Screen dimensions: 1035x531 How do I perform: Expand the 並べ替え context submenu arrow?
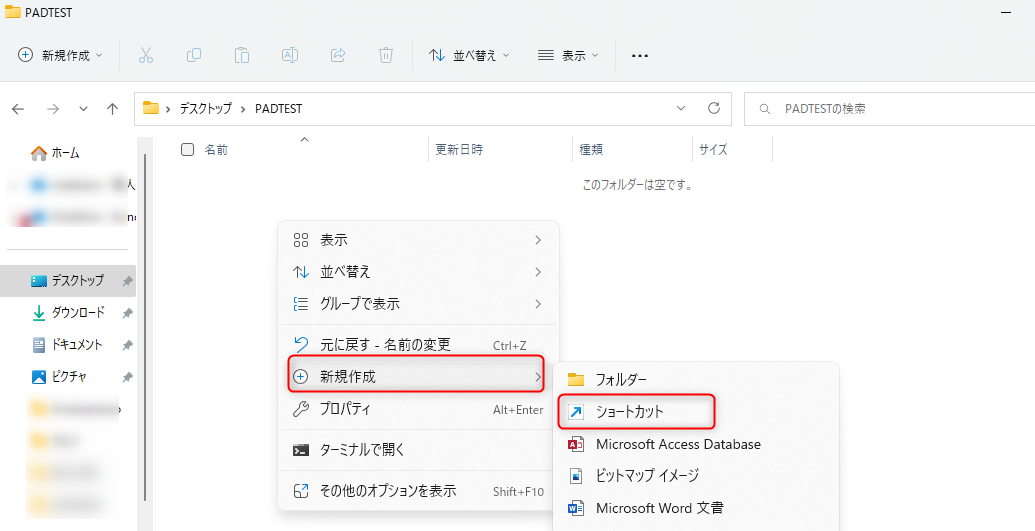click(538, 271)
